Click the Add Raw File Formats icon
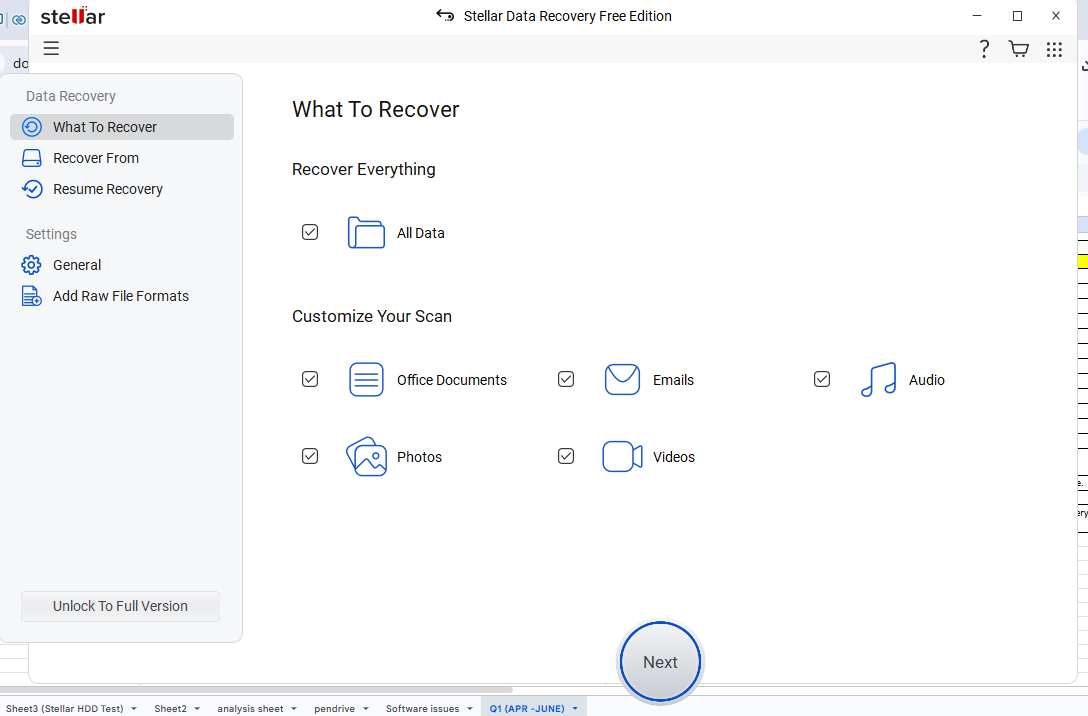This screenshot has width=1088, height=716. (x=31, y=296)
